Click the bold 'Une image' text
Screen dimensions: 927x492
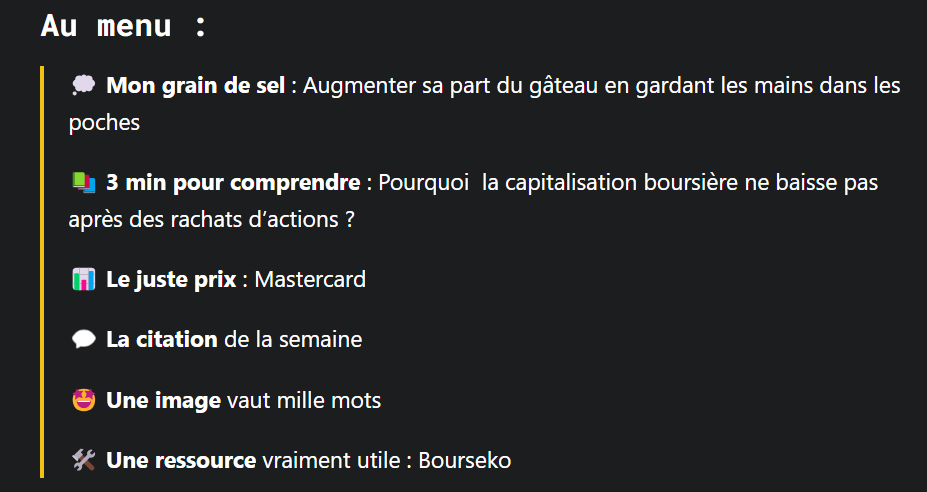(x=164, y=400)
